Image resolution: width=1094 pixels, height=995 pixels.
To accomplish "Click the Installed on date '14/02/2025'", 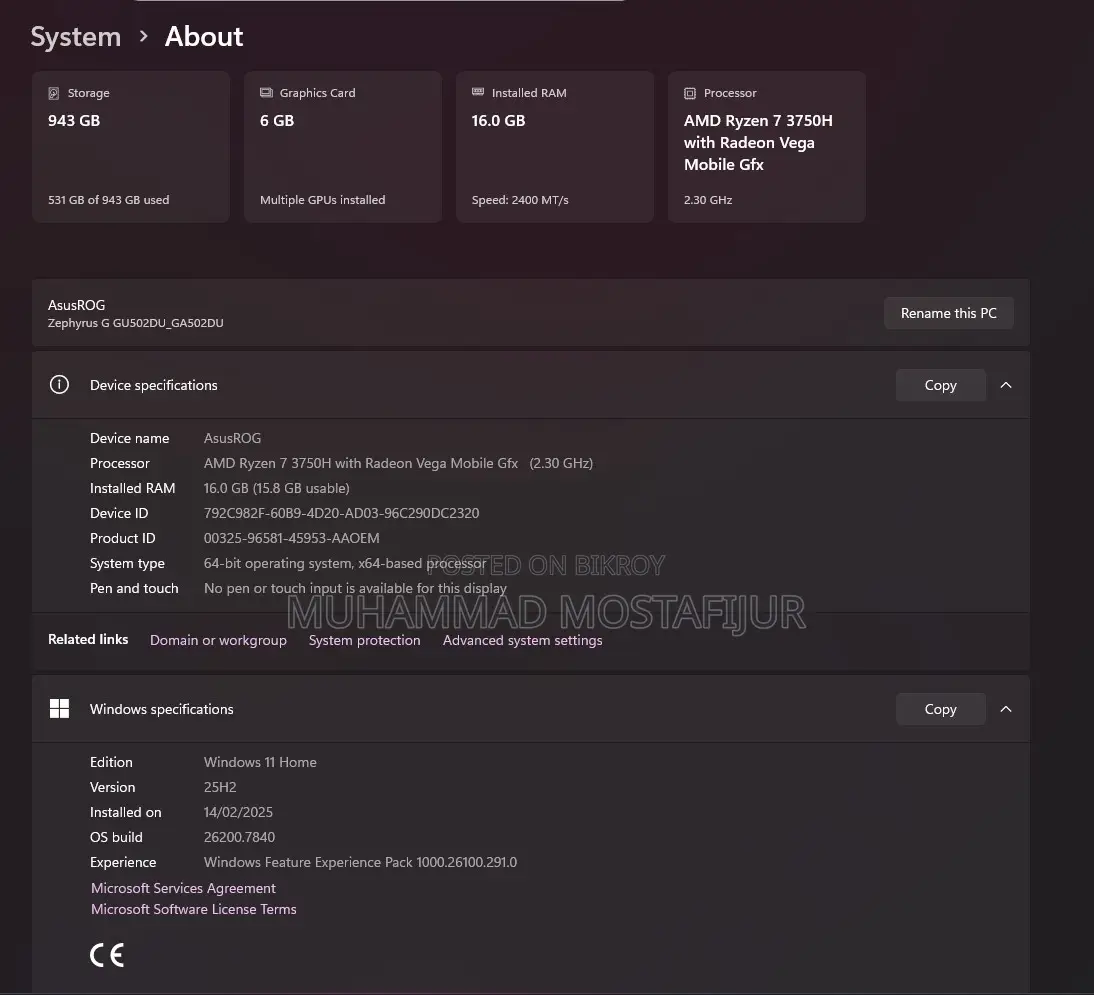I will point(238,812).
